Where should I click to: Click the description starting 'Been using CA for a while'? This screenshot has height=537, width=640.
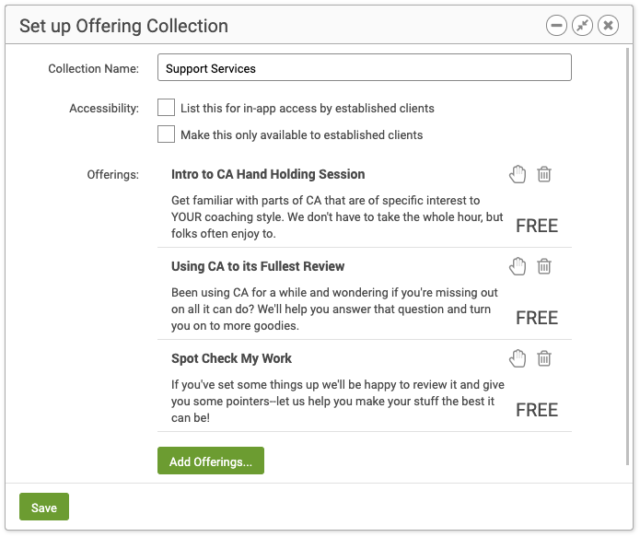pos(335,309)
